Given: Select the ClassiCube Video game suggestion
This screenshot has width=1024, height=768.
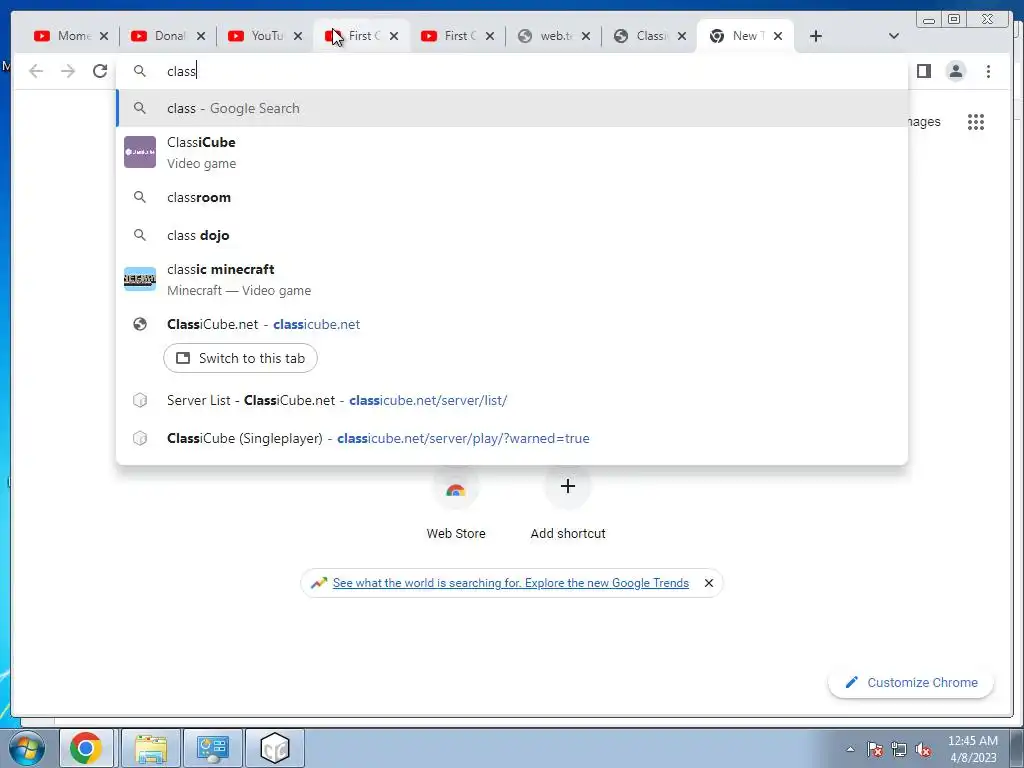Looking at the screenshot, I should (x=512, y=152).
